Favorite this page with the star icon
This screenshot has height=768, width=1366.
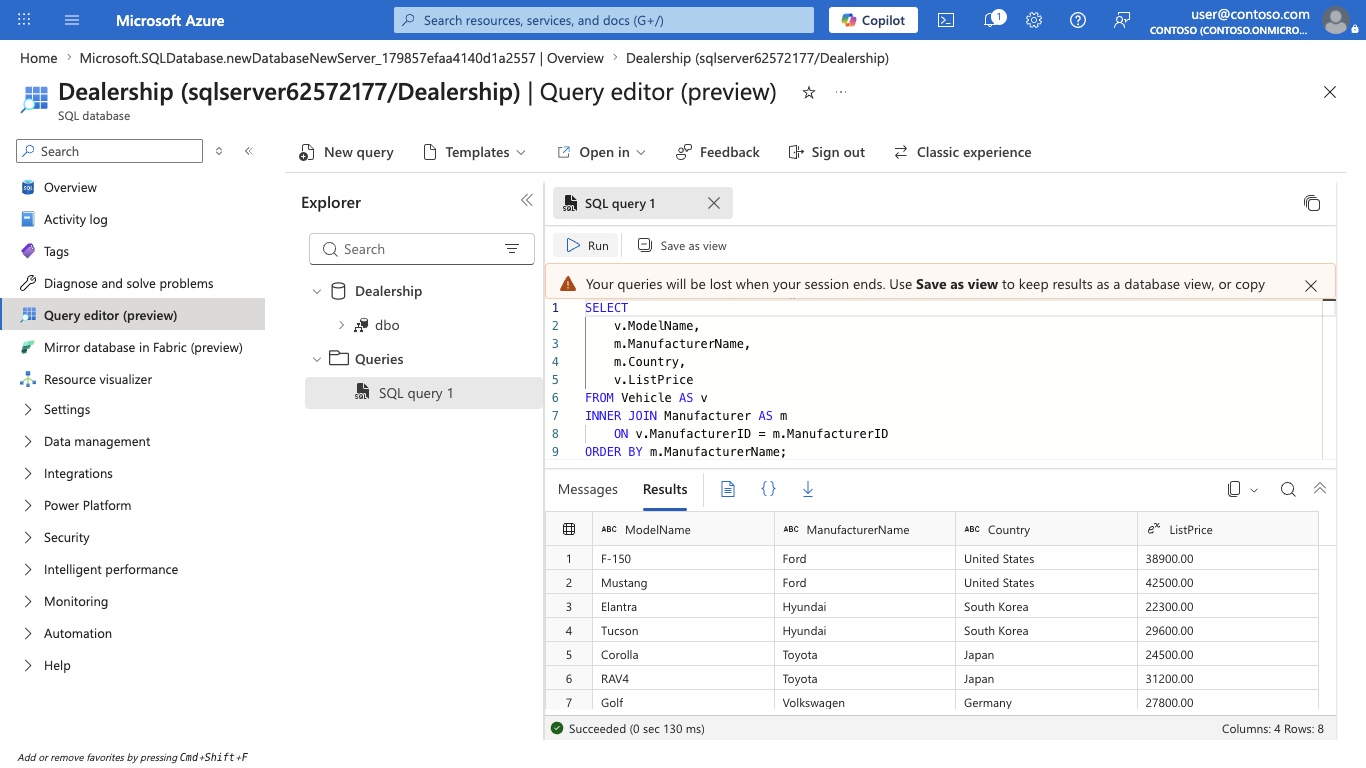[x=809, y=92]
